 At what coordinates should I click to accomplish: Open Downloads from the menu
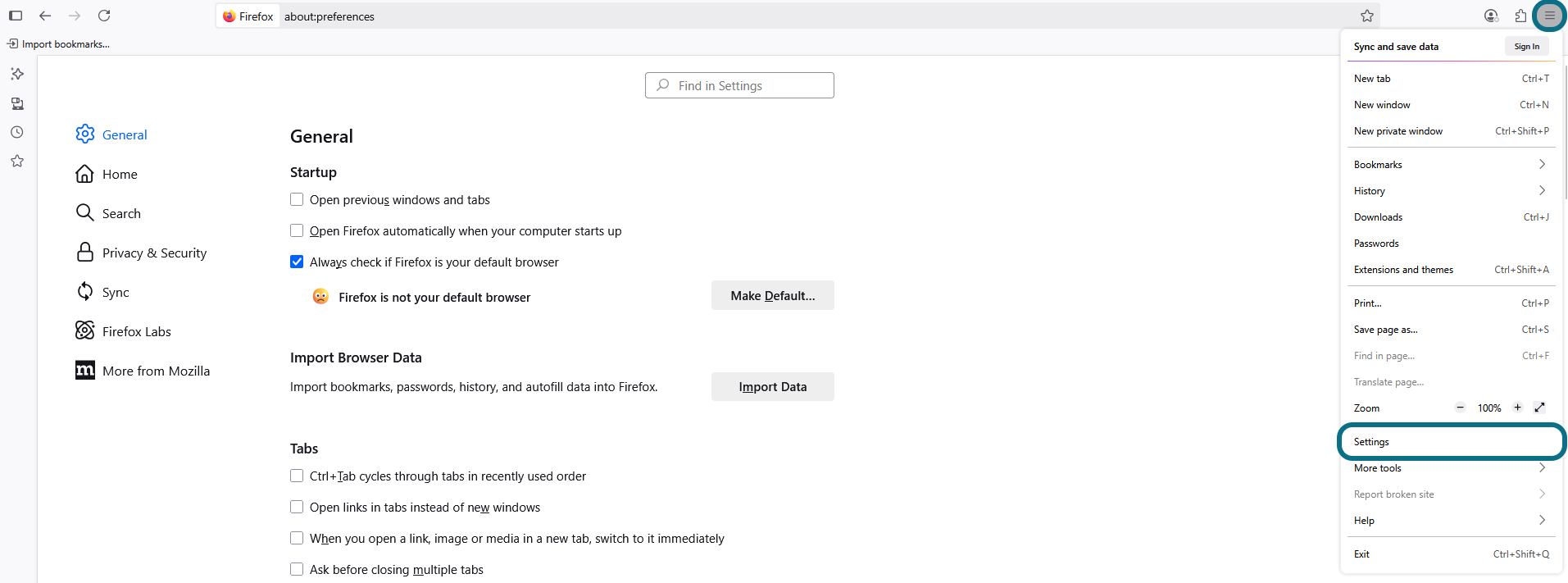point(1451,217)
